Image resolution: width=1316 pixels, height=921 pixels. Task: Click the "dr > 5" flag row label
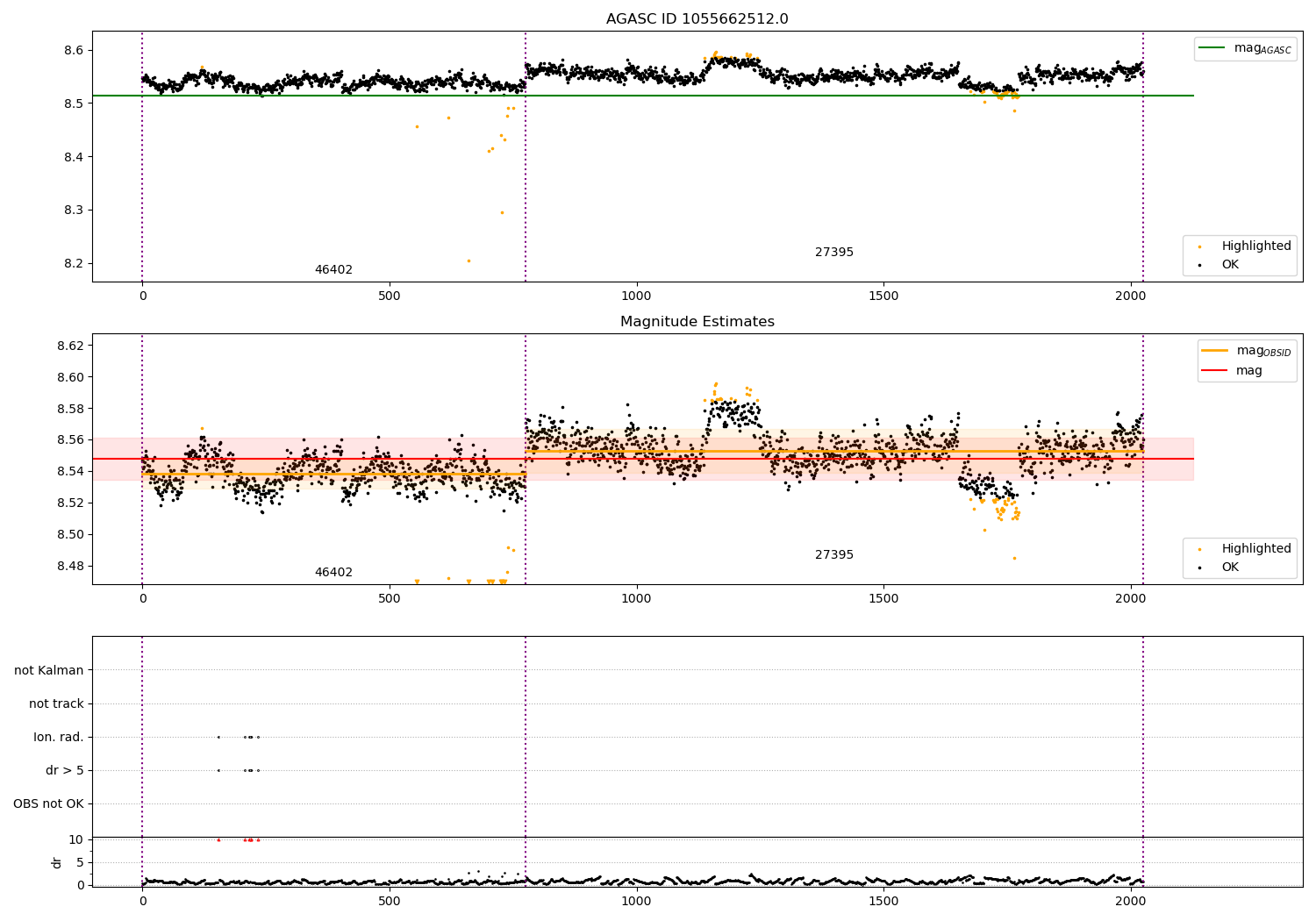[x=65, y=771]
